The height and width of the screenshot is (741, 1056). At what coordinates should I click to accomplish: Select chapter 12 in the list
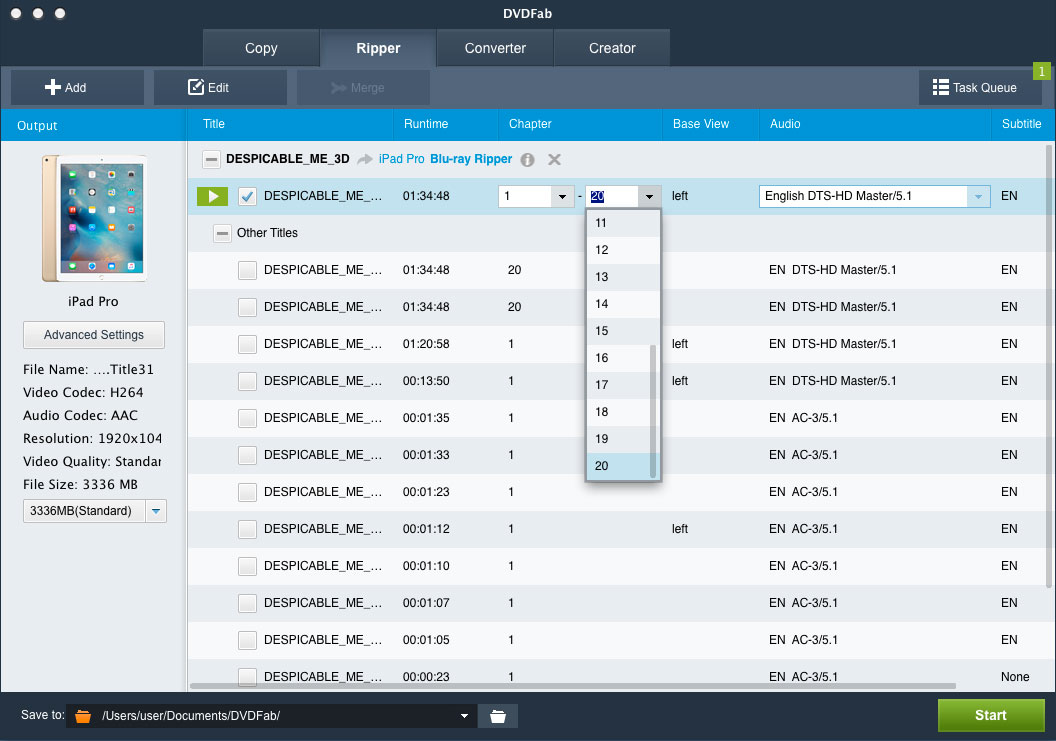coord(620,250)
